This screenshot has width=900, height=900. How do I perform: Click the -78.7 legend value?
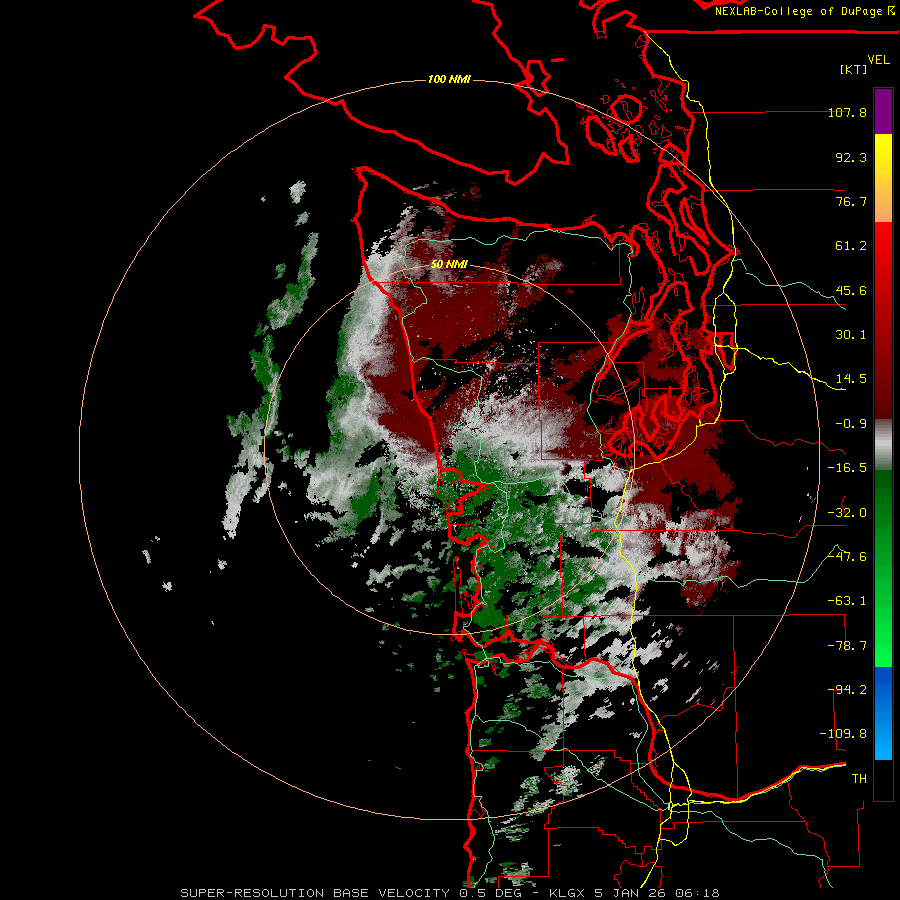tap(847, 646)
